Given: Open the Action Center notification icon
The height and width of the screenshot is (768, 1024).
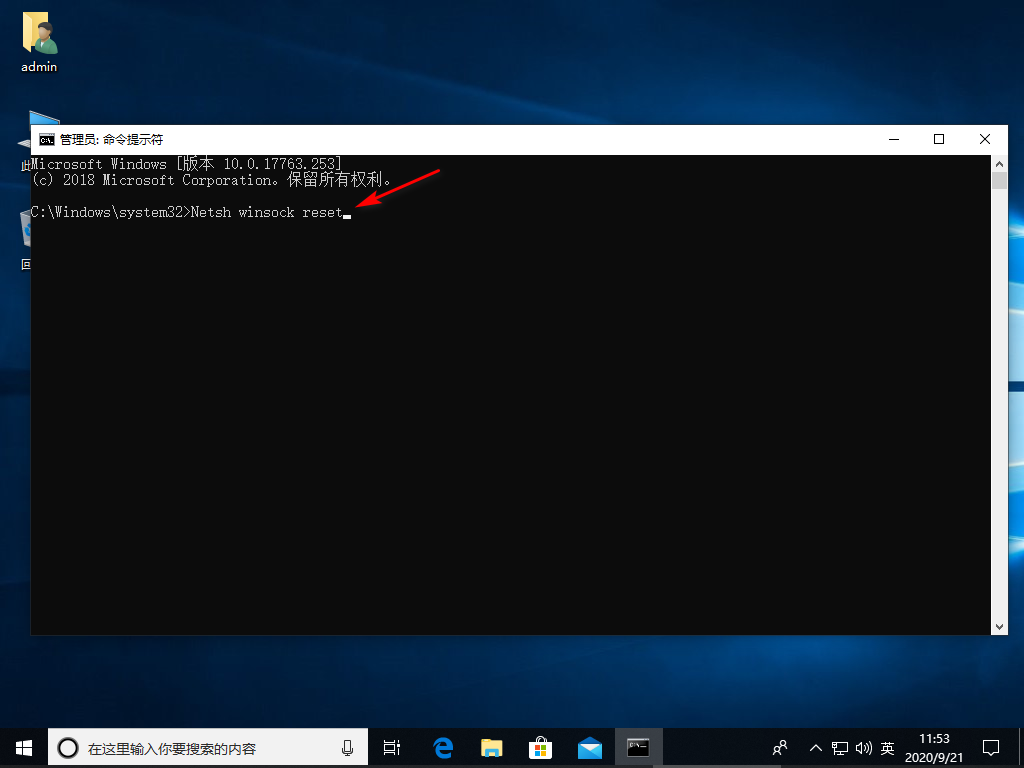Looking at the screenshot, I should click(x=990, y=747).
